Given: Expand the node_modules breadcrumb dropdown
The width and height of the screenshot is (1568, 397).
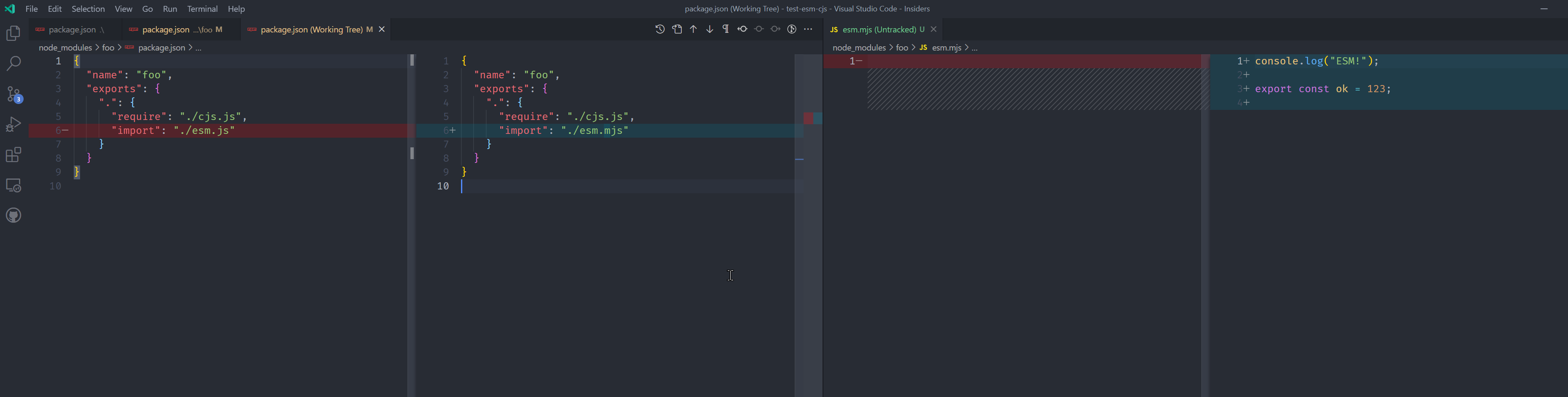Looking at the screenshot, I should (x=65, y=48).
